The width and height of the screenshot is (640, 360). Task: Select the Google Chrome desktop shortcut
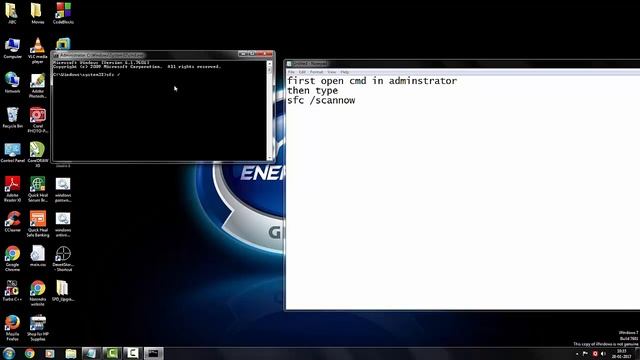pos(12,258)
